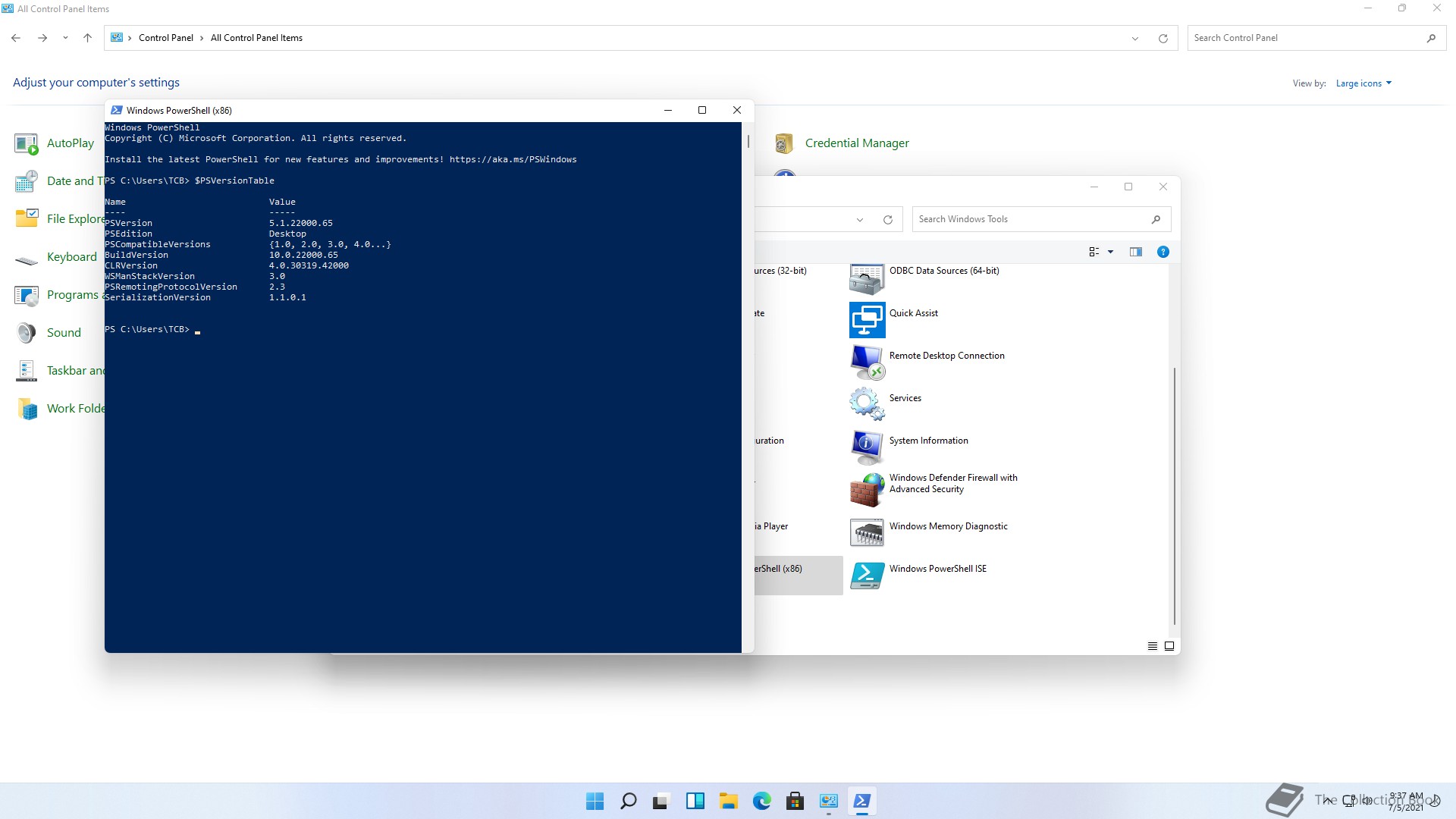The height and width of the screenshot is (819, 1456).
Task: Expand Windows Tools address bar dropdown
Action: tap(859, 220)
